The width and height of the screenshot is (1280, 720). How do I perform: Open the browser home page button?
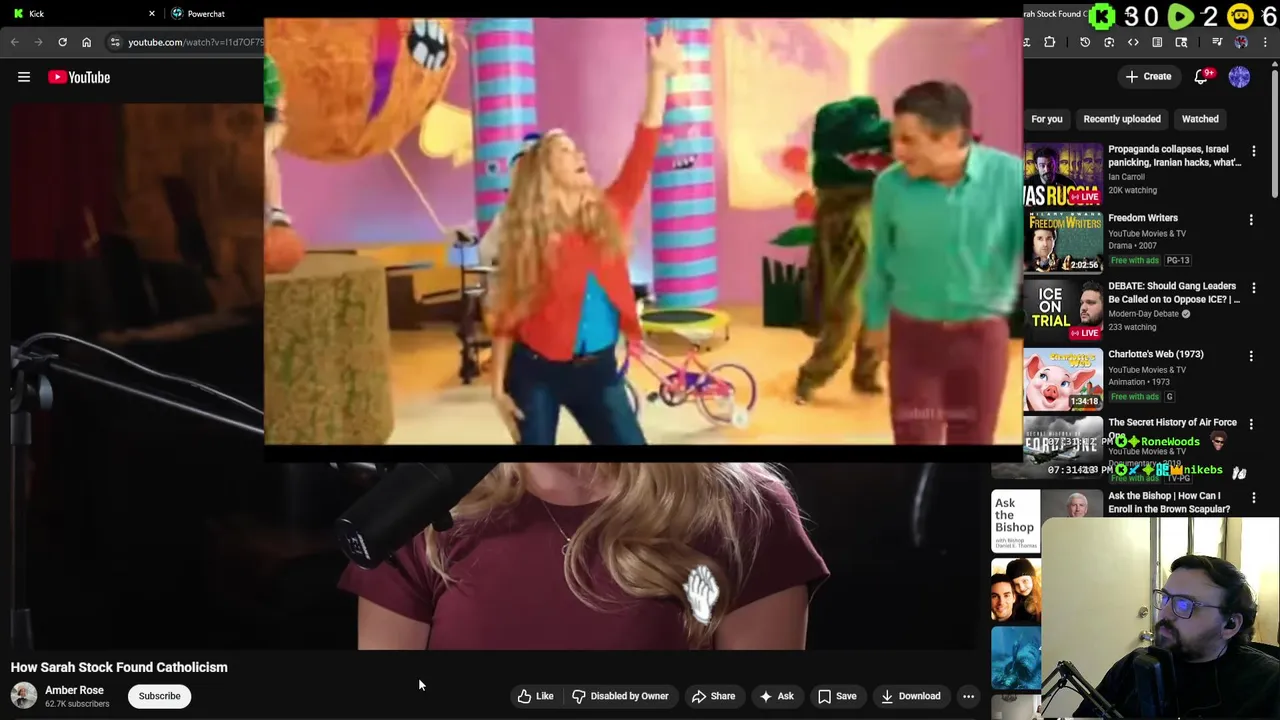(86, 42)
